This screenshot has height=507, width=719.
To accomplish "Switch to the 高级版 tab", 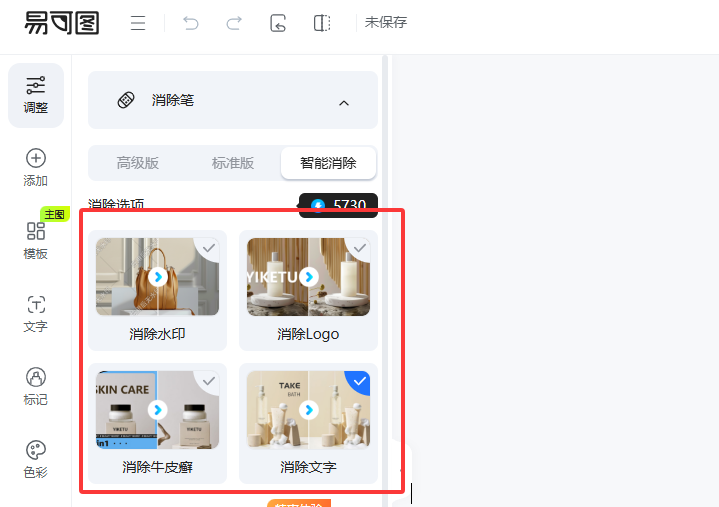I will [x=138, y=163].
